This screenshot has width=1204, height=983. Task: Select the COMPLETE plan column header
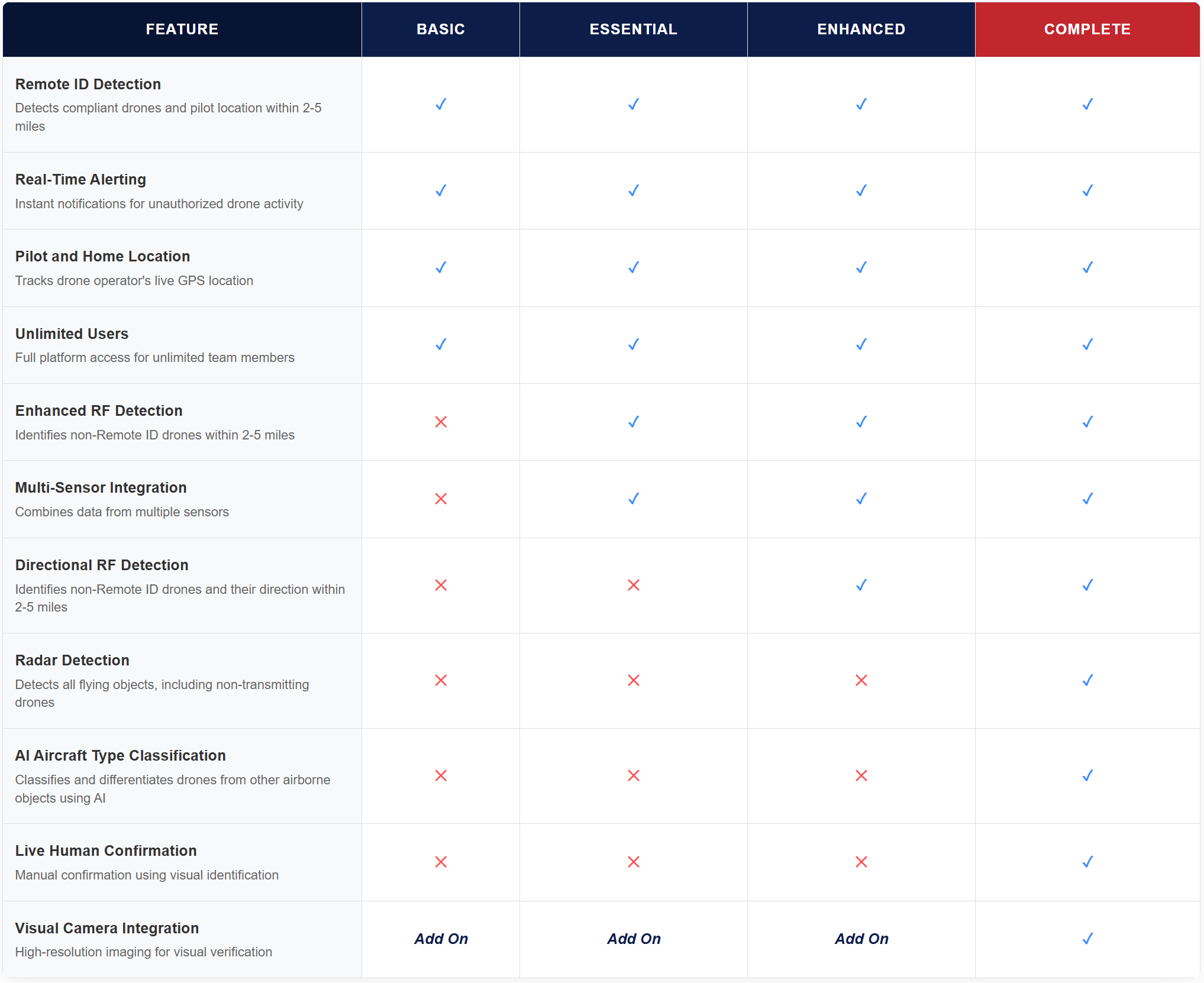[1087, 29]
